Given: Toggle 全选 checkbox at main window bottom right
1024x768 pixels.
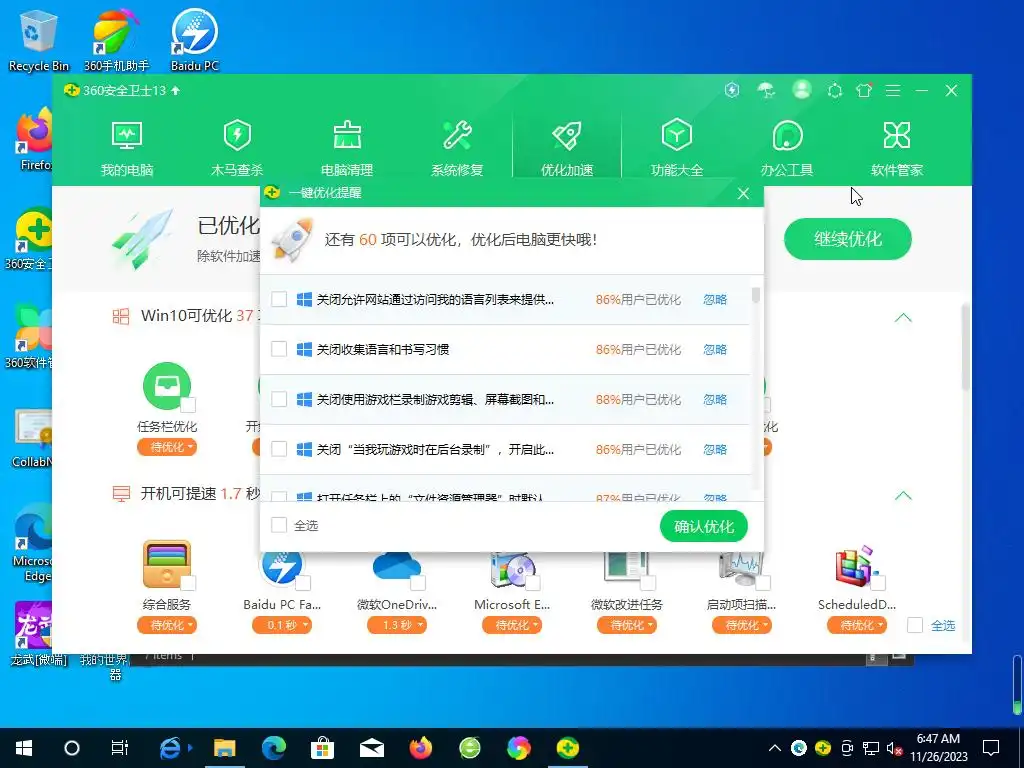Looking at the screenshot, I should pyautogui.click(x=915, y=625).
